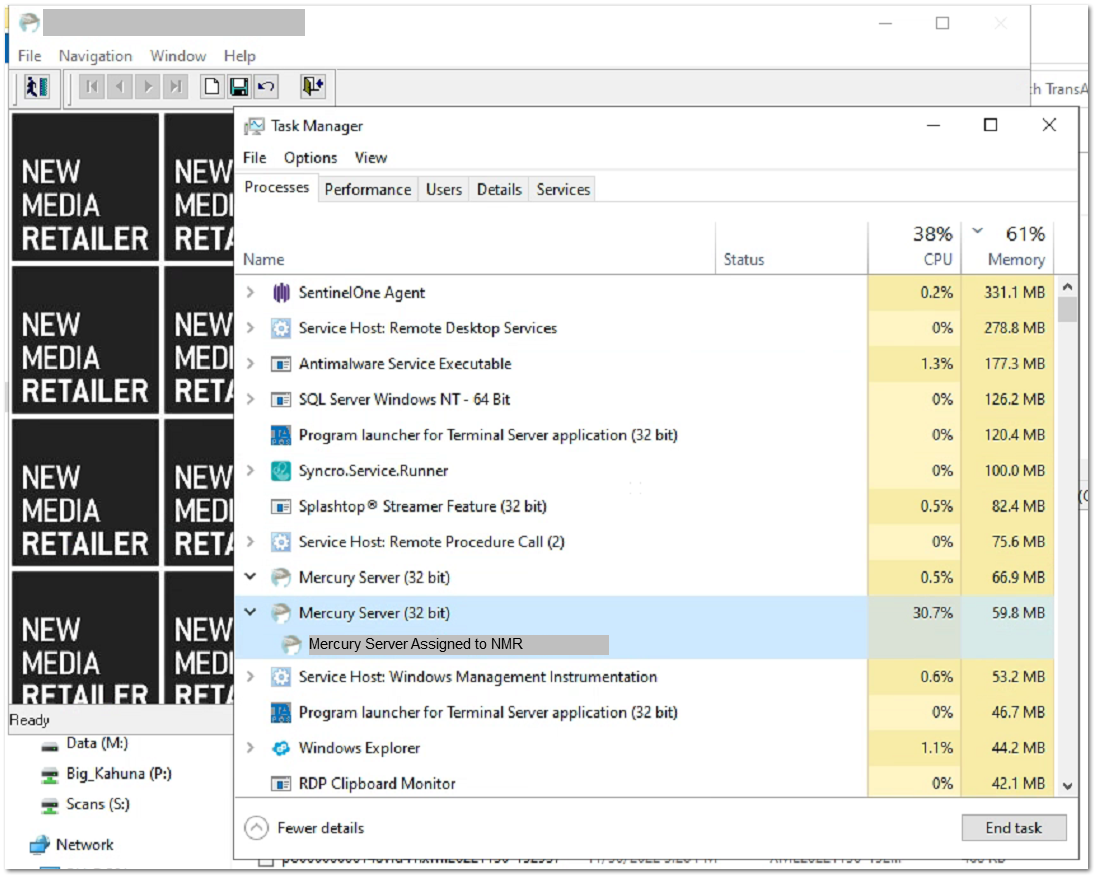This screenshot has width=1097, height=878.
Task: Click the running man toolbar icon
Action: (x=37, y=87)
